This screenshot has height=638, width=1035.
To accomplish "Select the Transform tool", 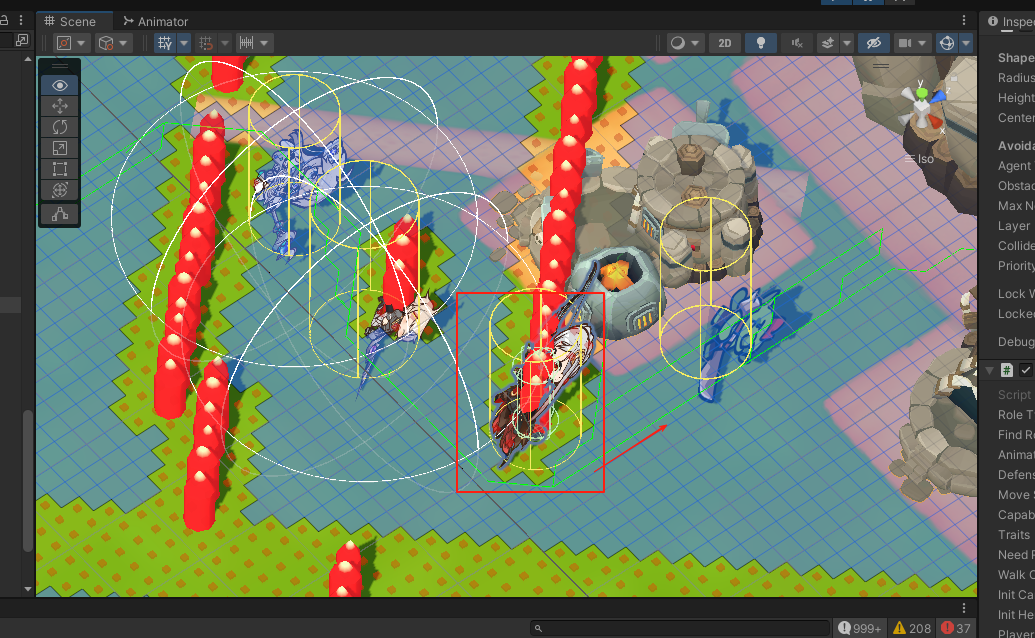I will (x=59, y=191).
